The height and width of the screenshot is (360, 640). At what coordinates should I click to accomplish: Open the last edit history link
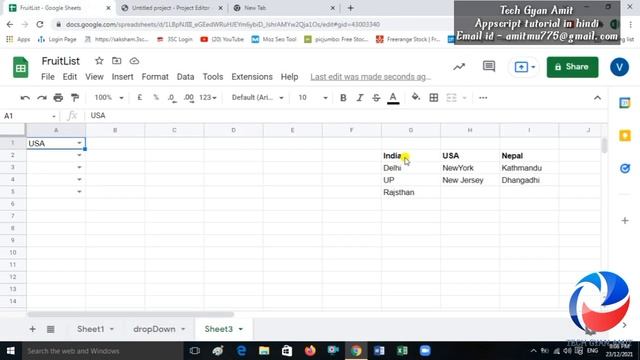point(370,77)
